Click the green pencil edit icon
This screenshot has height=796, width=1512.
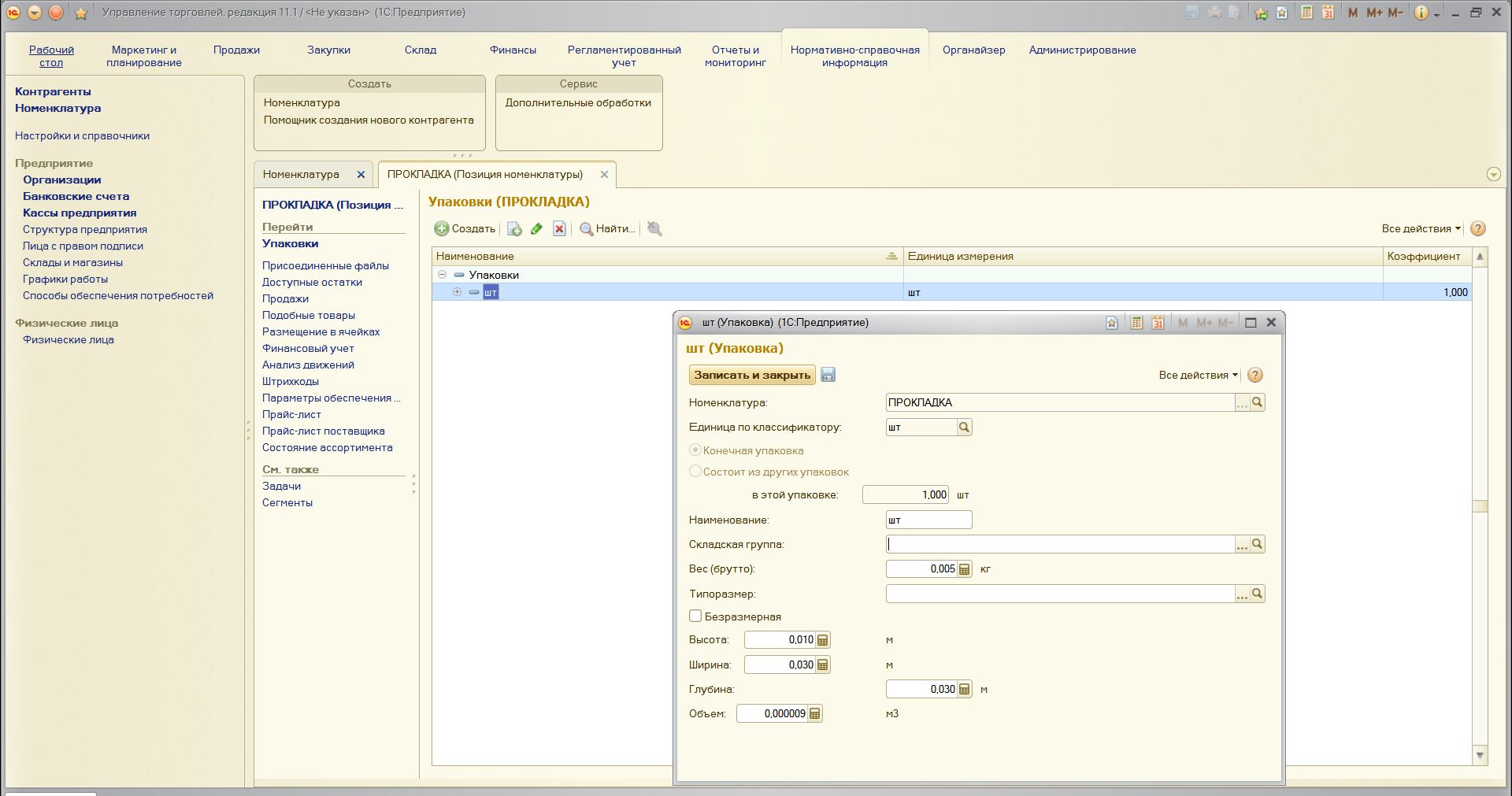pos(537,229)
